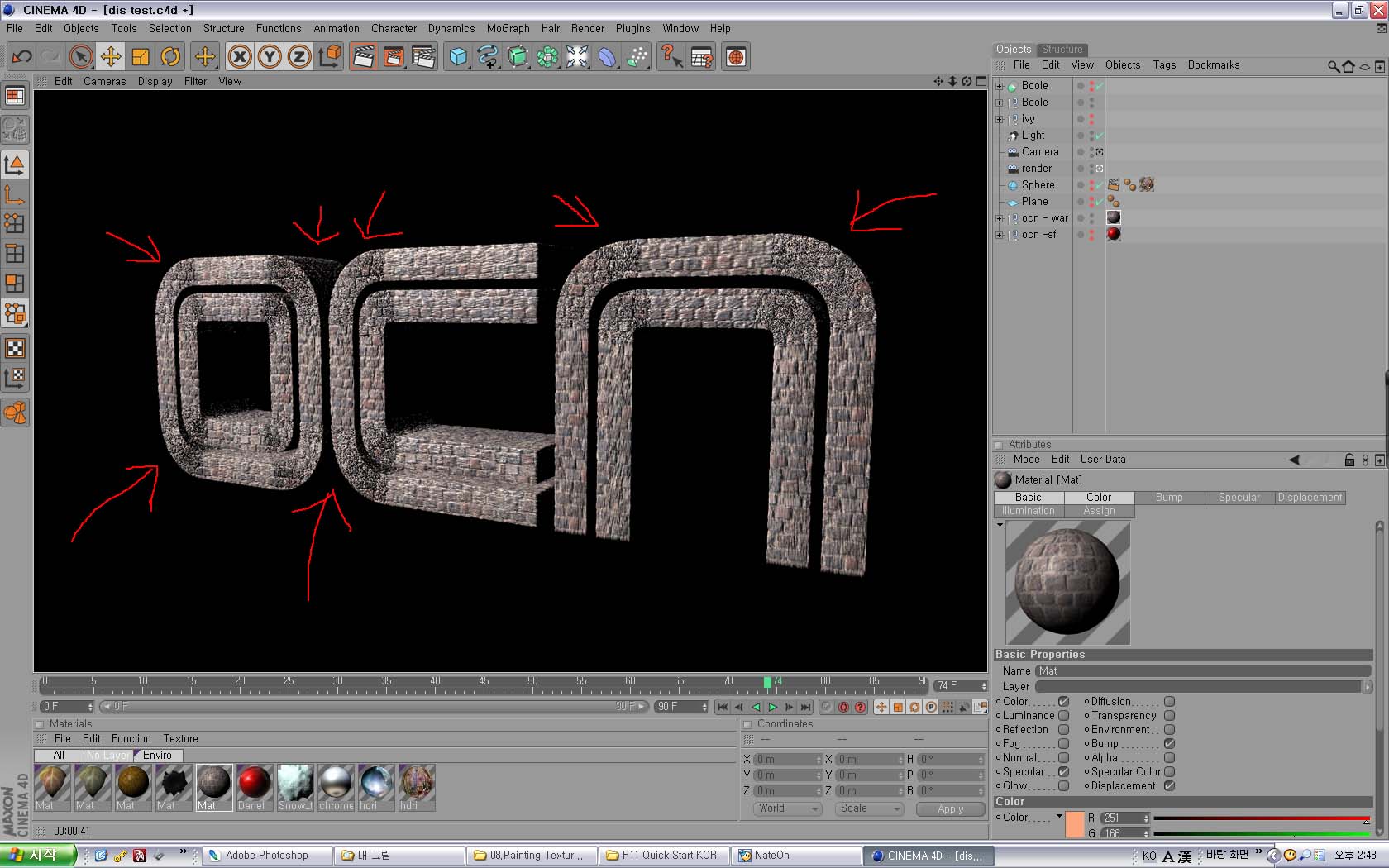This screenshot has height=868, width=1389.
Task: Open the particle emitter icon
Action: (x=637, y=56)
